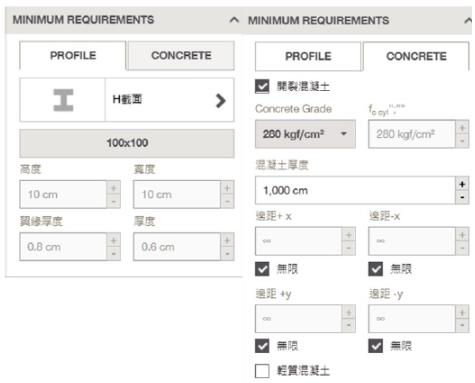Screen dimensions: 475x383
Task: Open the H截面 profile selection arrow
Action: 220,100
